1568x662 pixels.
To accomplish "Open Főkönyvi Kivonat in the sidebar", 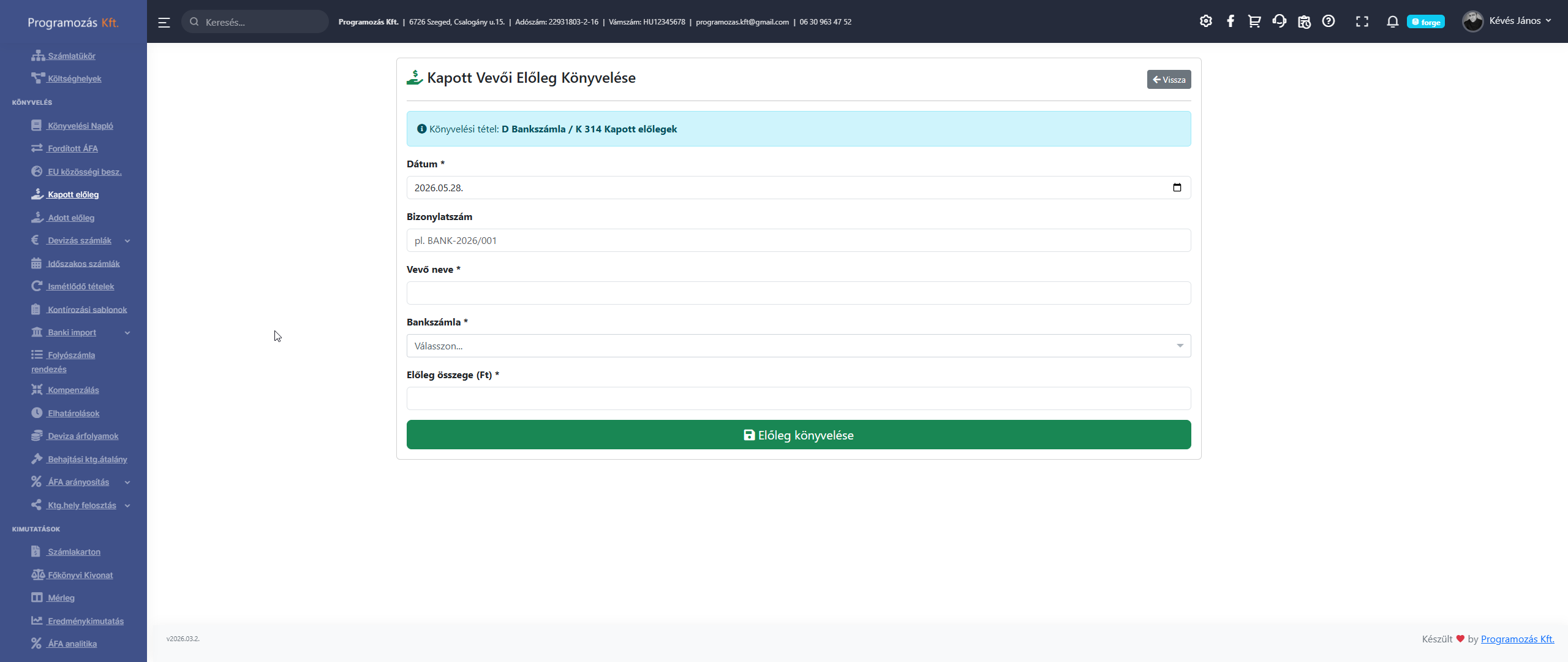I will tap(72, 575).
